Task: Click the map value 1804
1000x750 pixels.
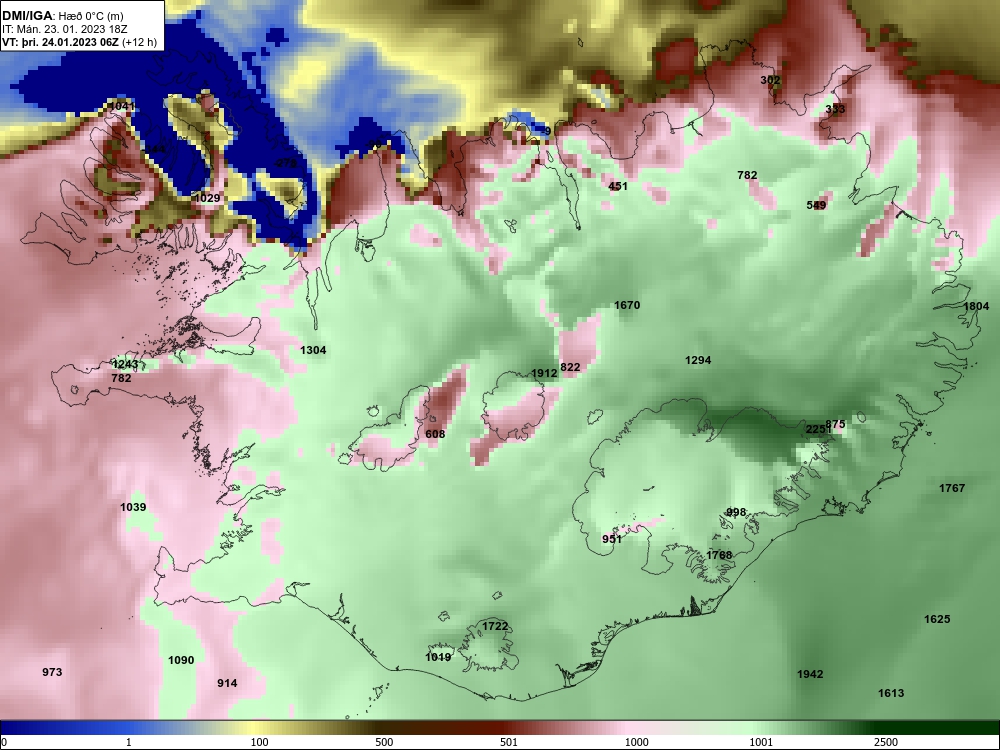Action: pyautogui.click(x=976, y=306)
